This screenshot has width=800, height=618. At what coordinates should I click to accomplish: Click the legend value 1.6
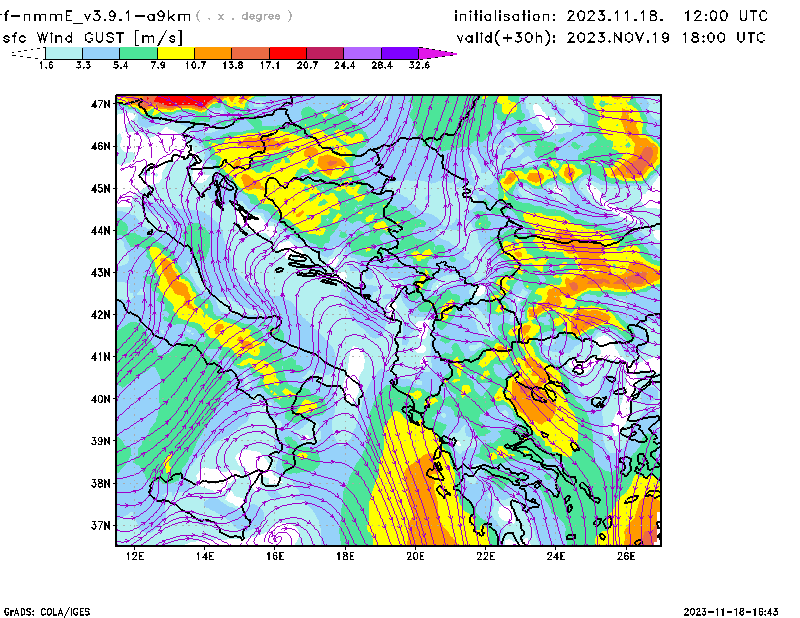point(46,65)
